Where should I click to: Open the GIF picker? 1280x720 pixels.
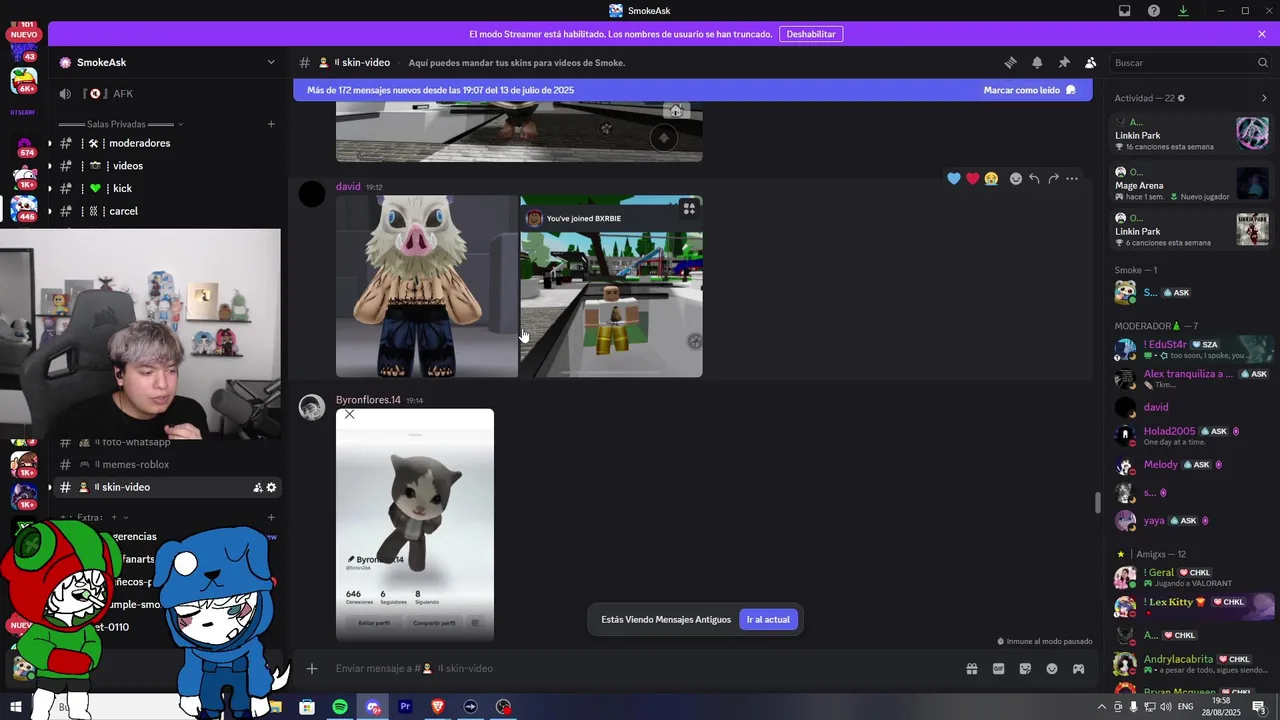[998, 668]
